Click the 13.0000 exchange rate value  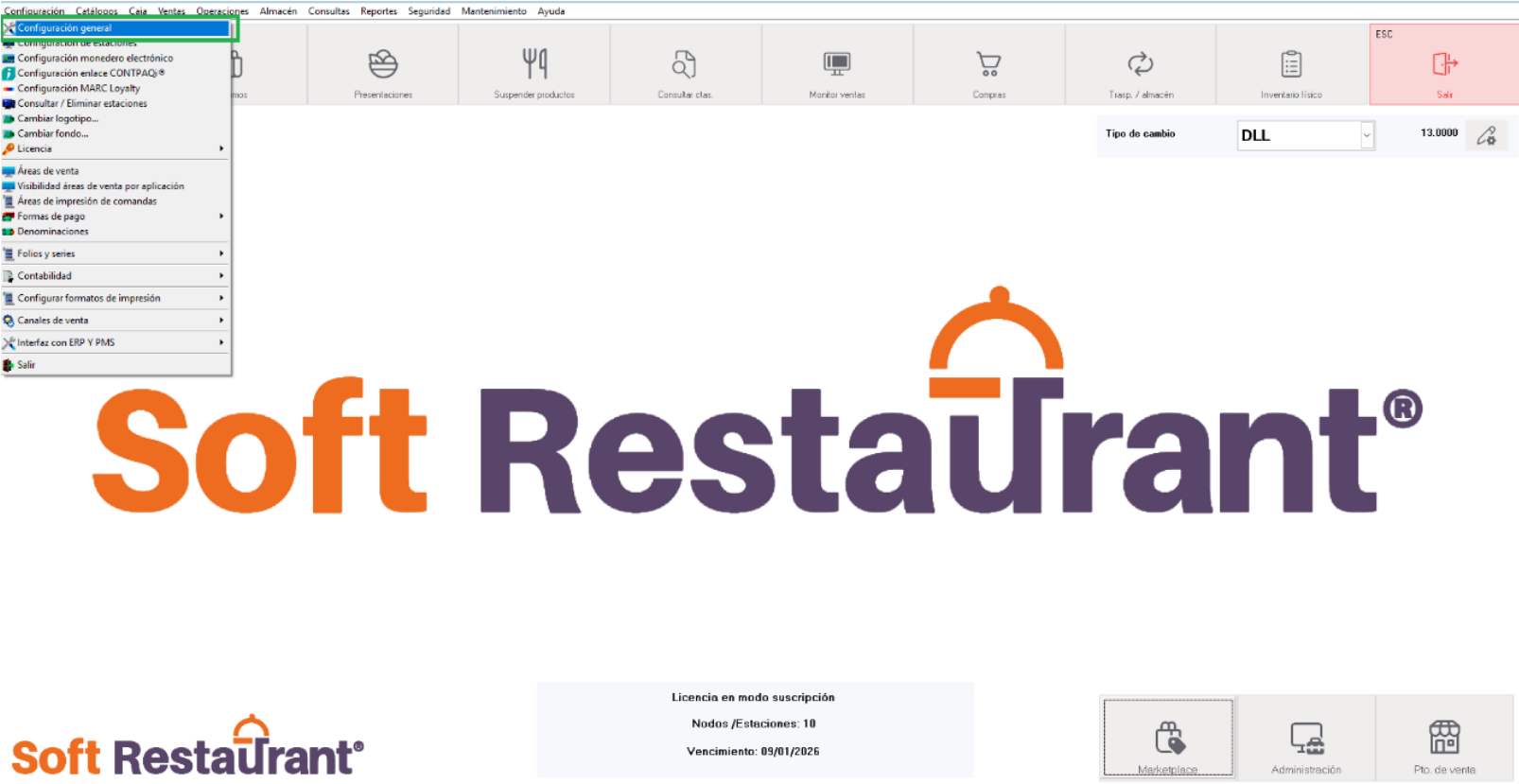click(1439, 133)
